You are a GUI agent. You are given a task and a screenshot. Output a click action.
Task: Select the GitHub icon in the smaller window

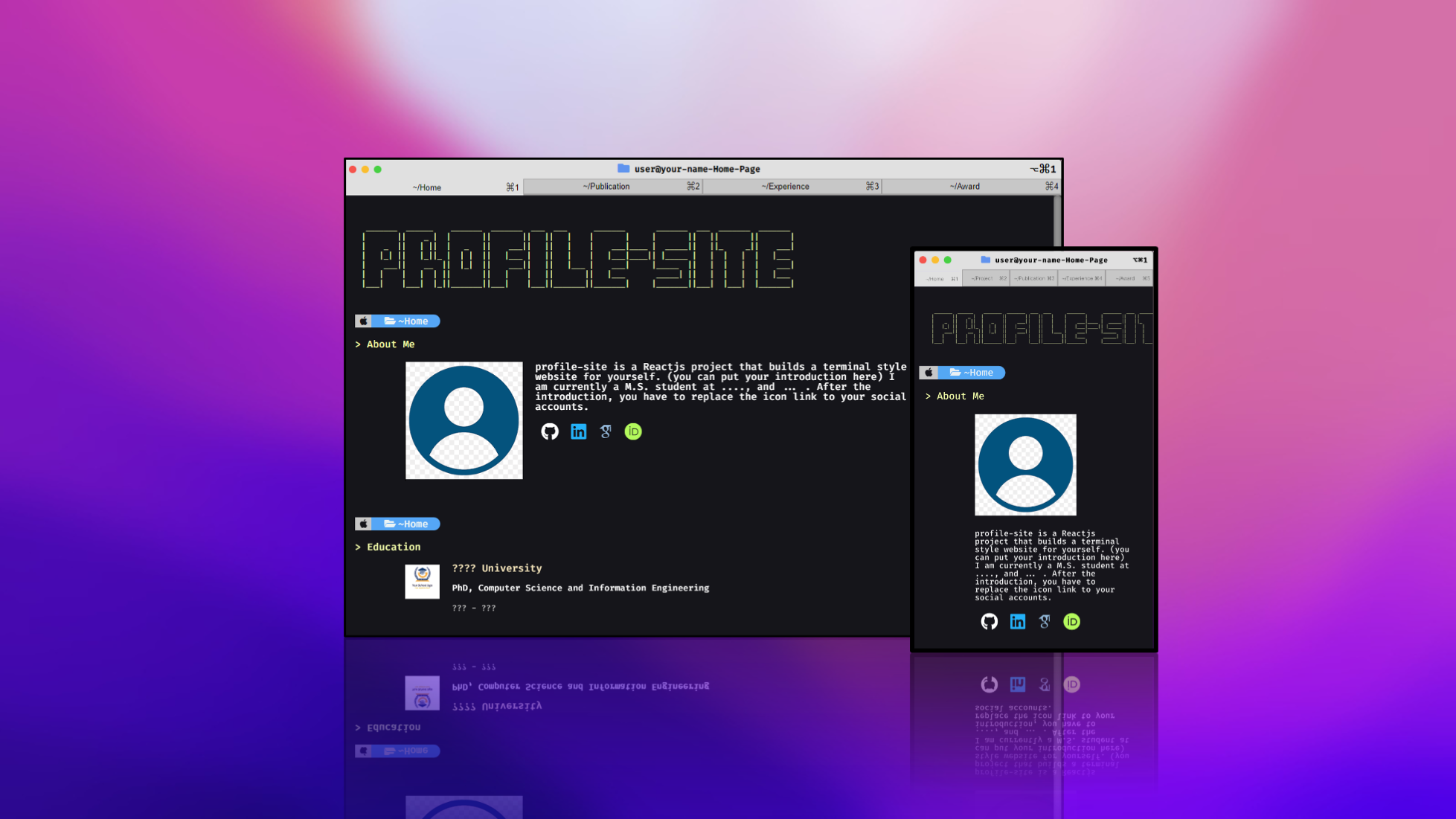coord(990,621)
